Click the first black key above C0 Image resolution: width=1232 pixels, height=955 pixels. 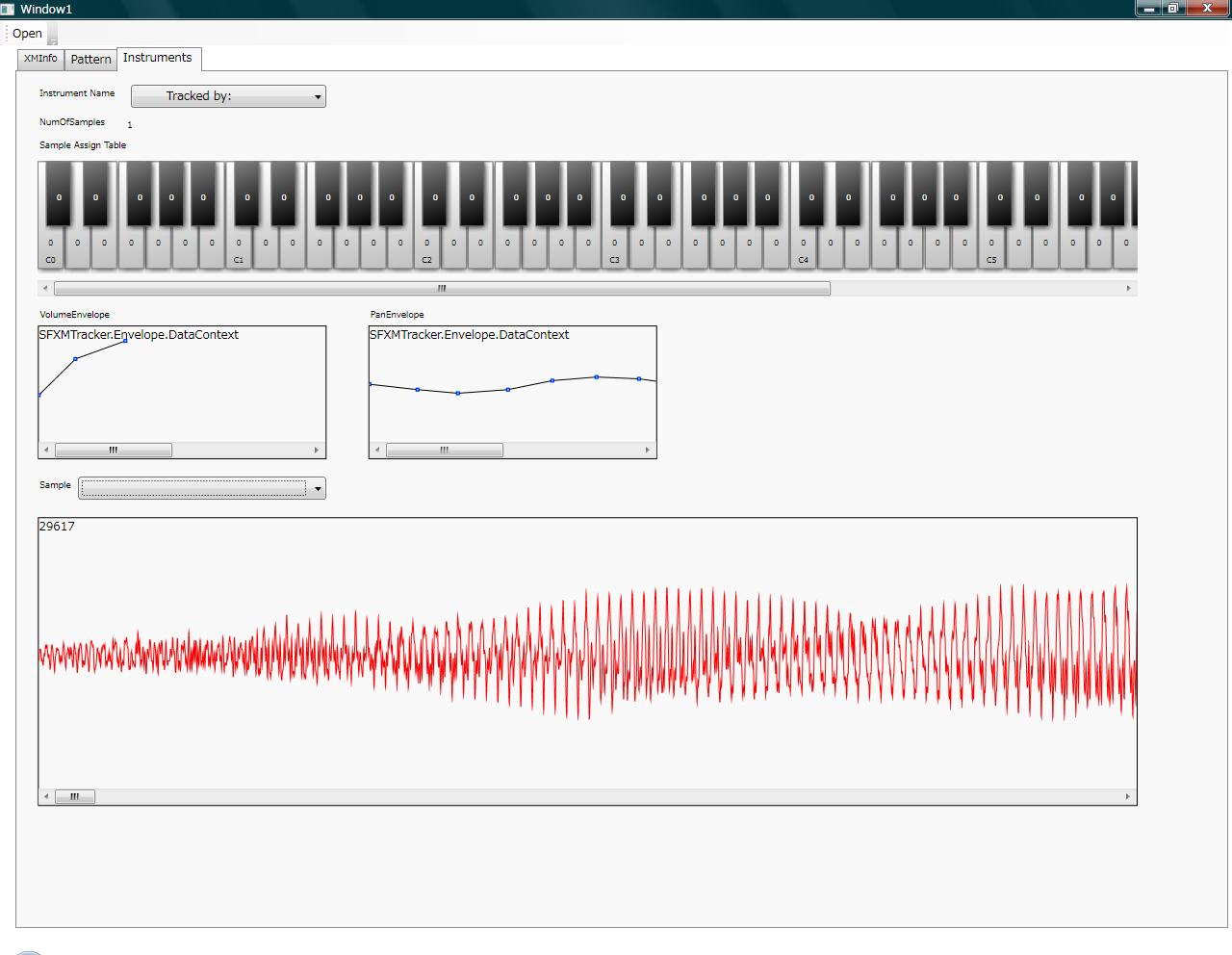(x=59, y=194)
